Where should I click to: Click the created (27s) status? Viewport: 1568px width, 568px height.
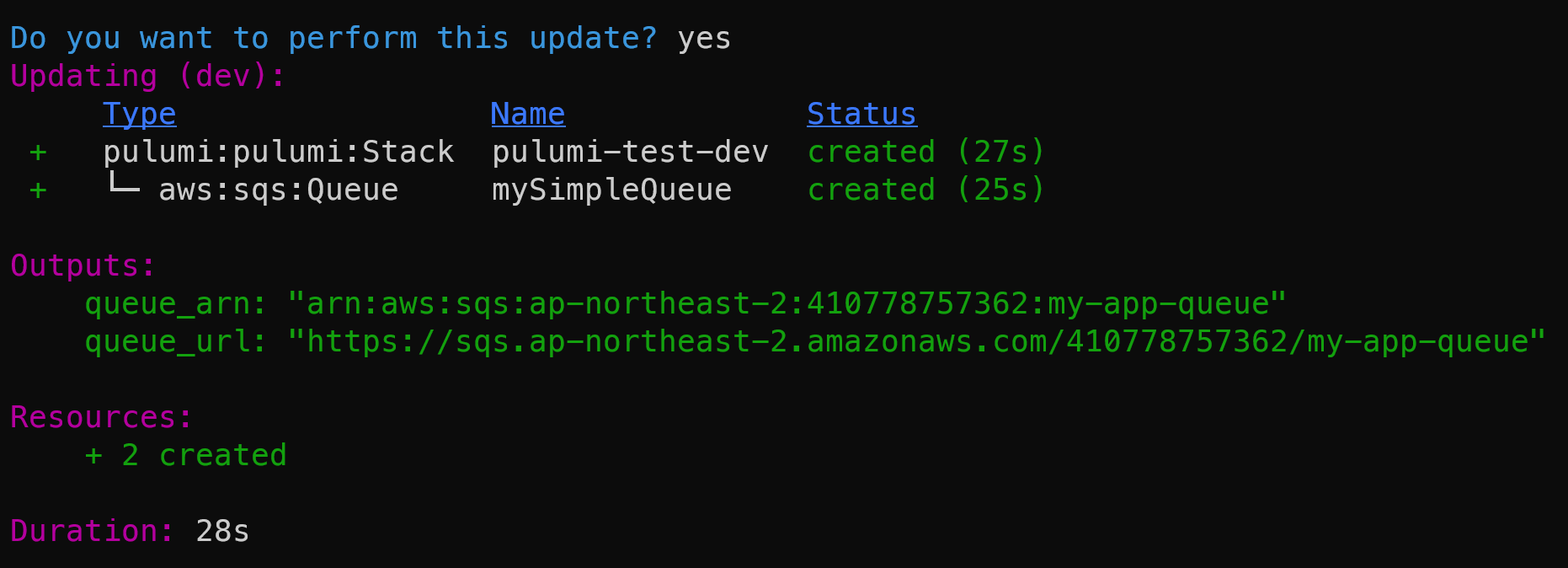pyautogui.click(x=926, y=152)
